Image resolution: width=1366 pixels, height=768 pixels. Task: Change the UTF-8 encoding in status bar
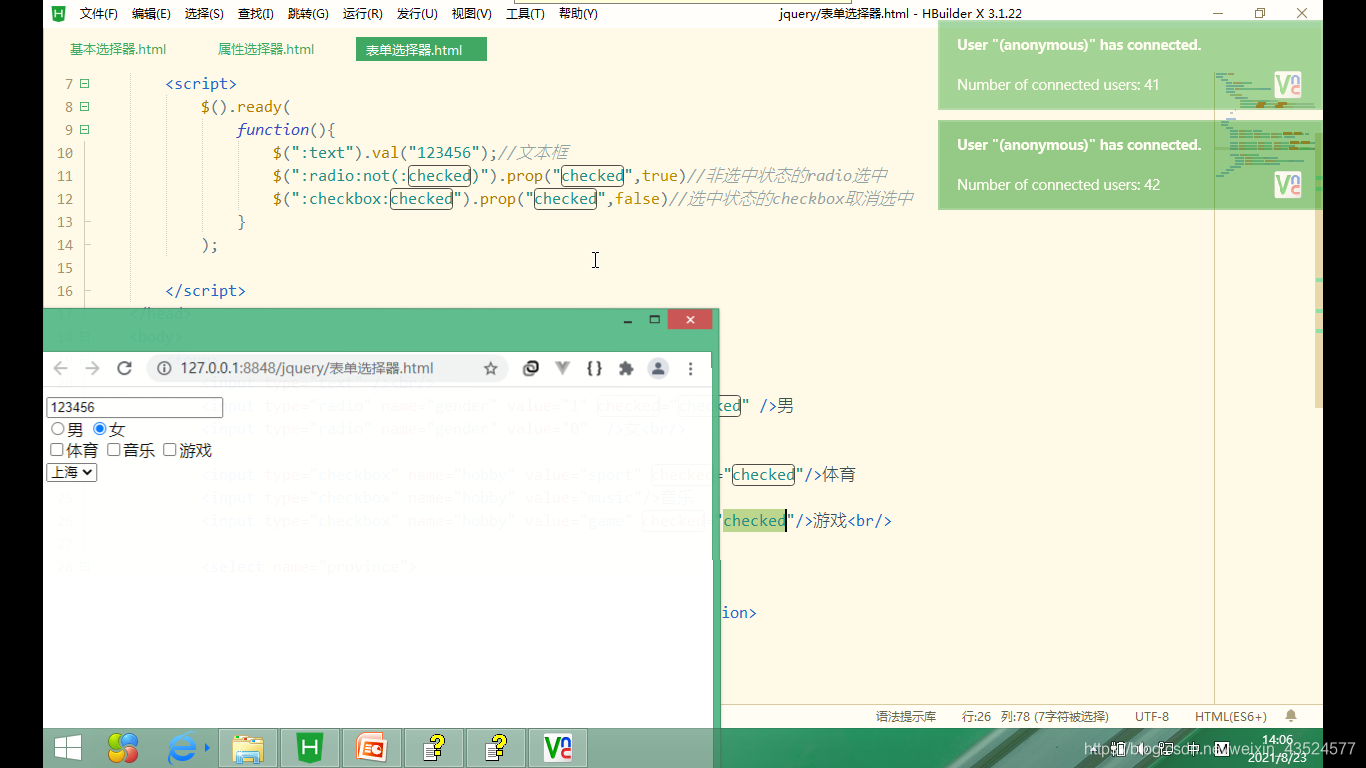1152,716
